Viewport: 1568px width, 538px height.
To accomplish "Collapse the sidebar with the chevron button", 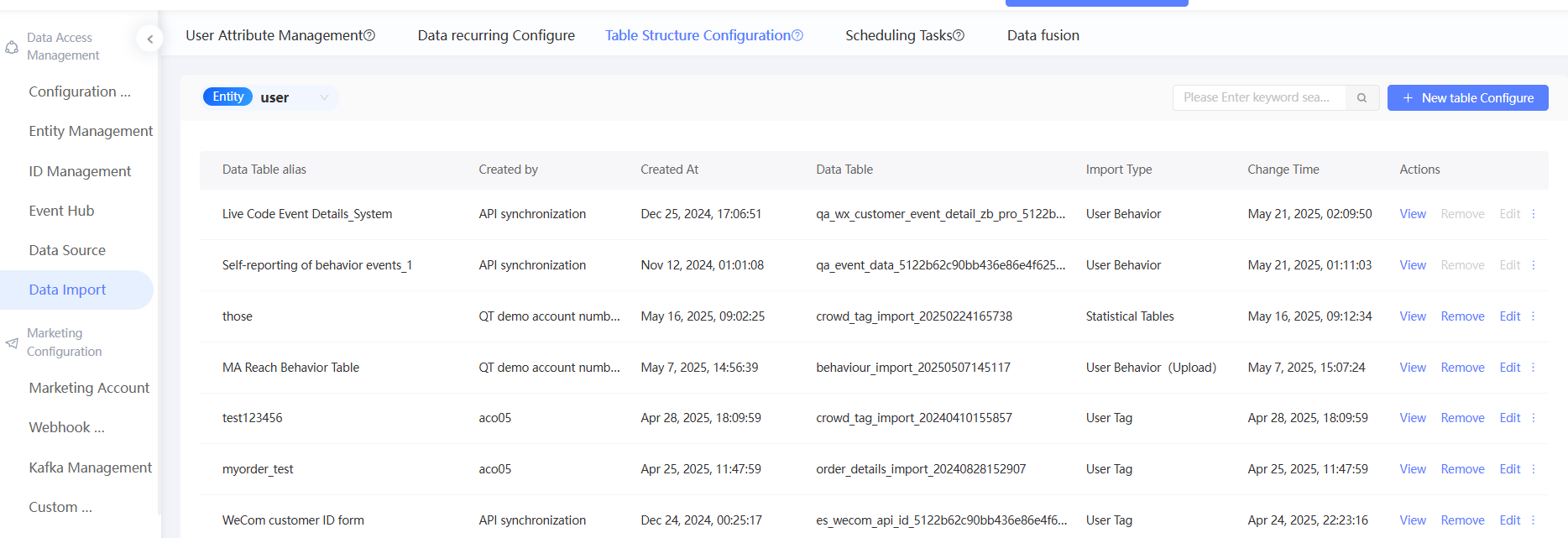I will pos(149,39).
